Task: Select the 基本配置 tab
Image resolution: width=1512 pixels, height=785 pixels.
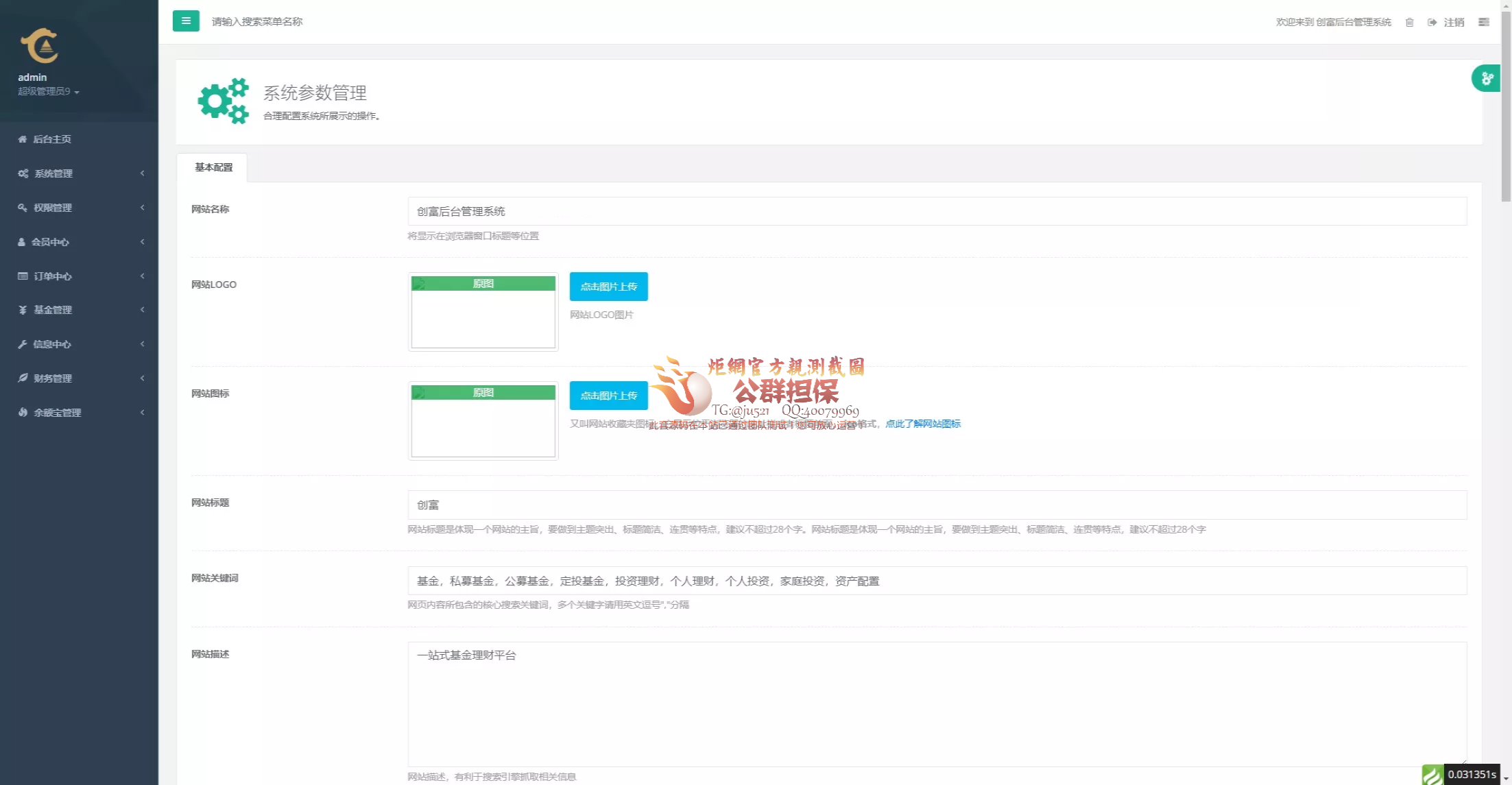Action: pos(213,167)
